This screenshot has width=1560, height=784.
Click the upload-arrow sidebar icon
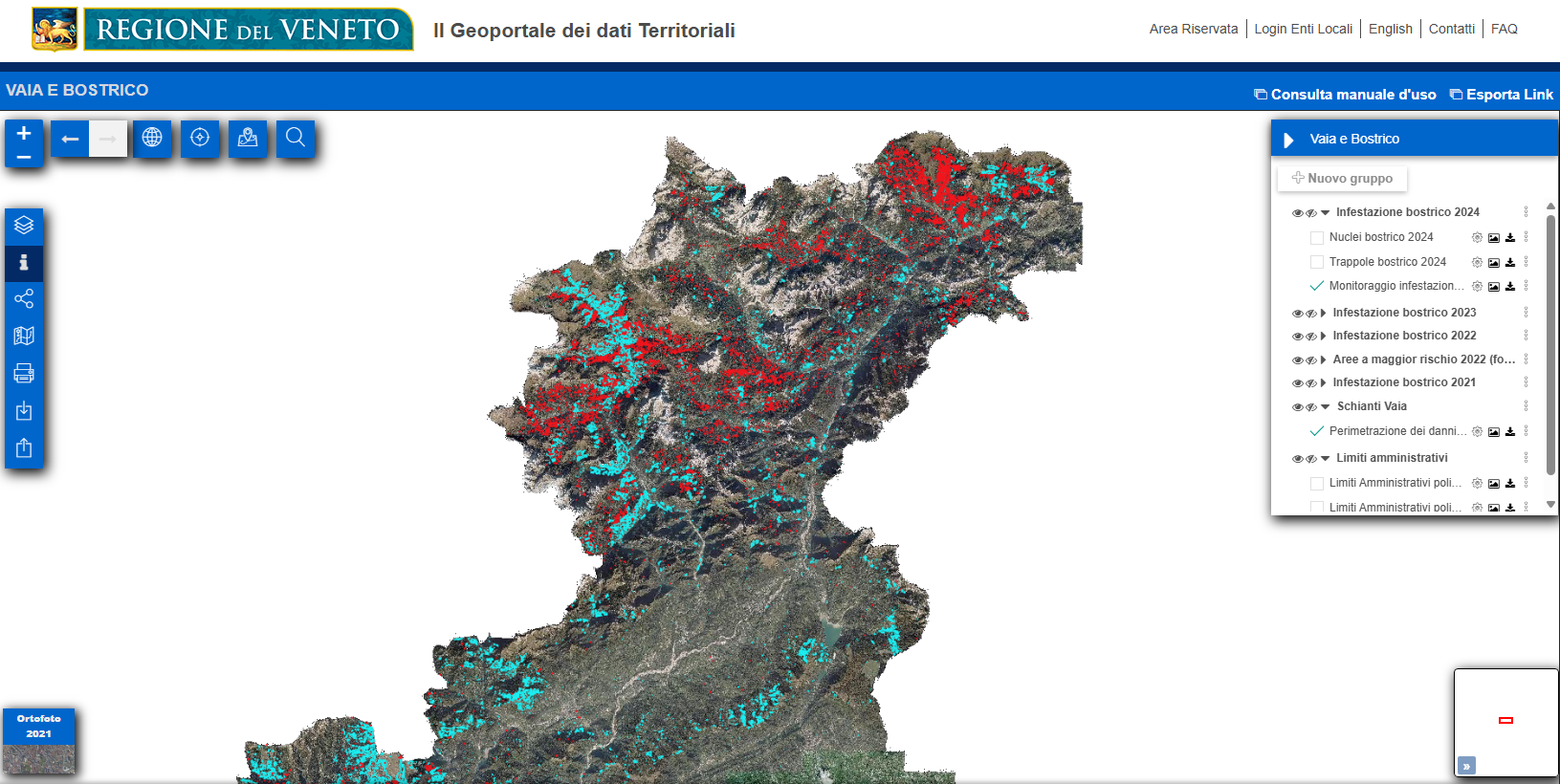(x=24, y=448)
